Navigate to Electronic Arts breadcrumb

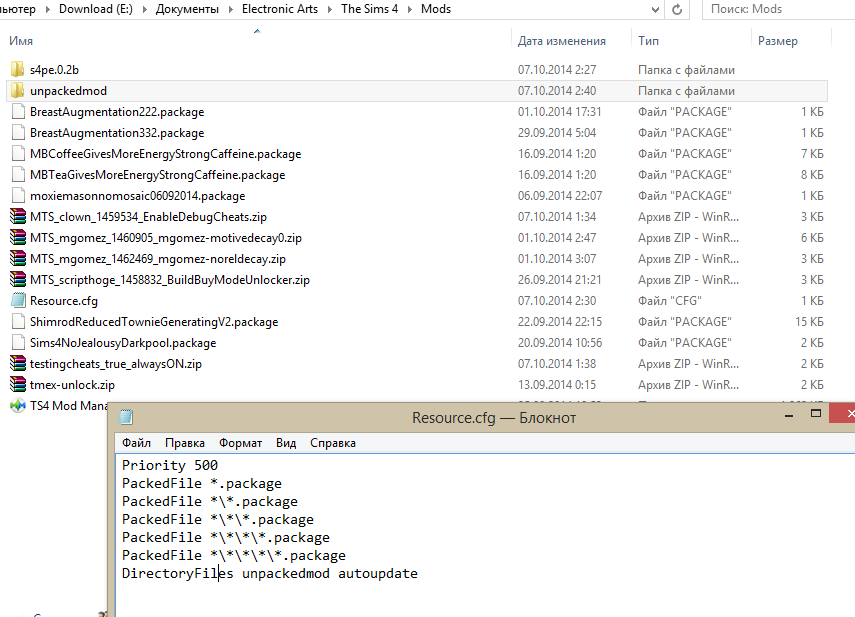point(280,9)
